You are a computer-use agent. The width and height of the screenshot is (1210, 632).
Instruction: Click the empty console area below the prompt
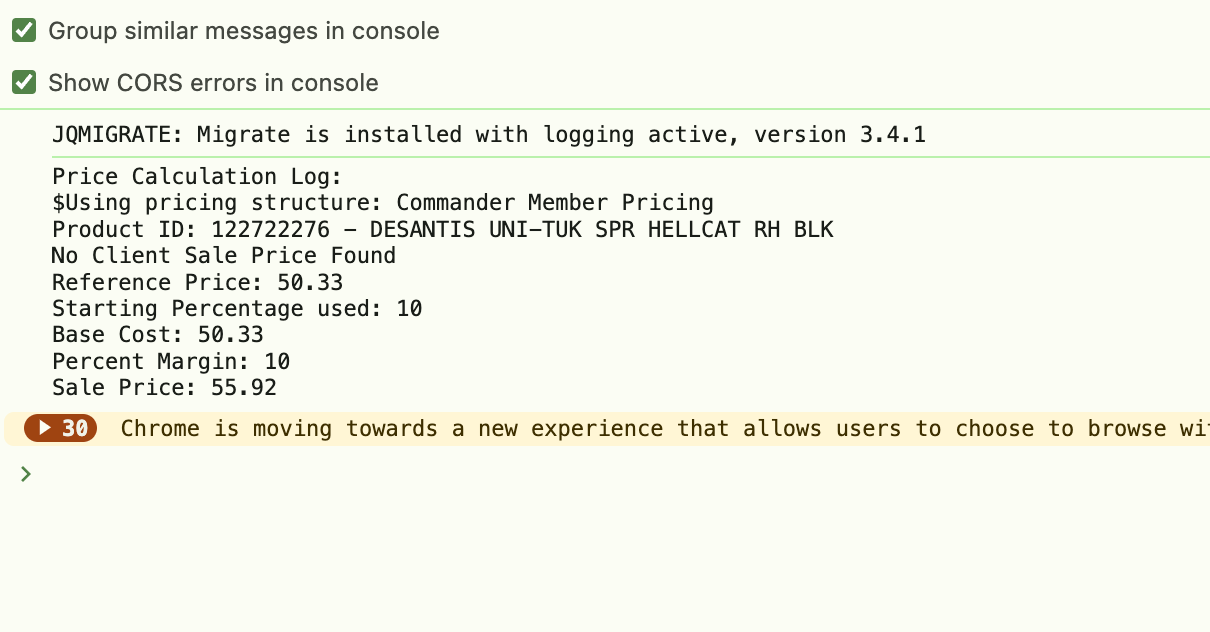[605, 560]
